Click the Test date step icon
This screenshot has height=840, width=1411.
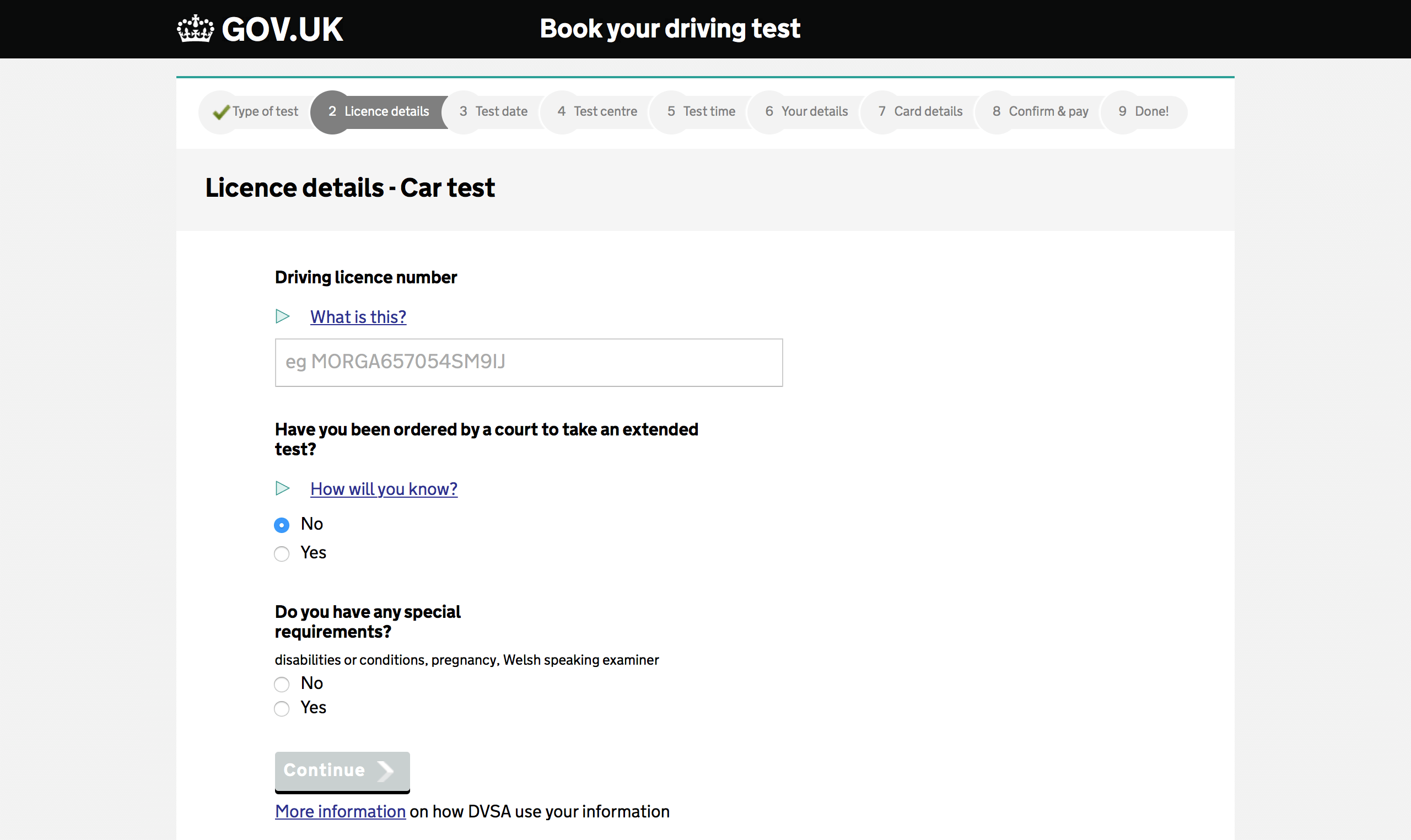(x=462, y=111)
